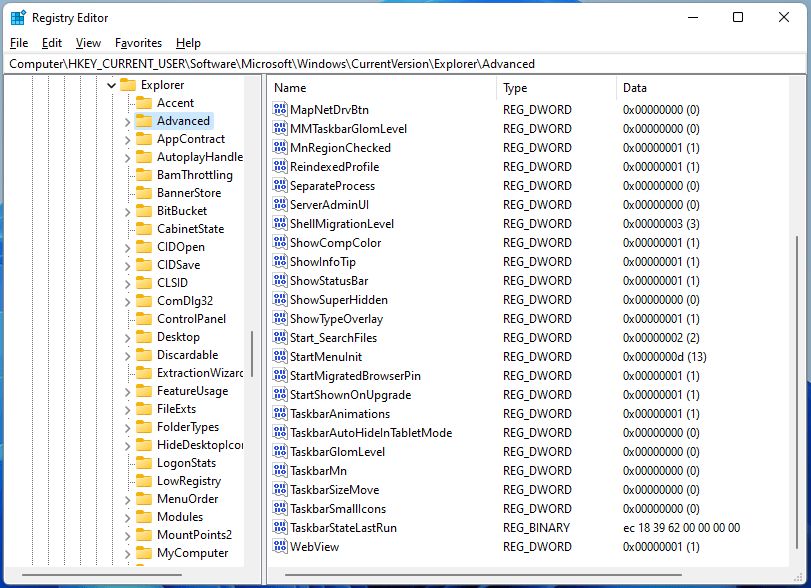The width and height of the screenshot is (811, 588).
Task: Open the Help menu
Action: (188, 43)
